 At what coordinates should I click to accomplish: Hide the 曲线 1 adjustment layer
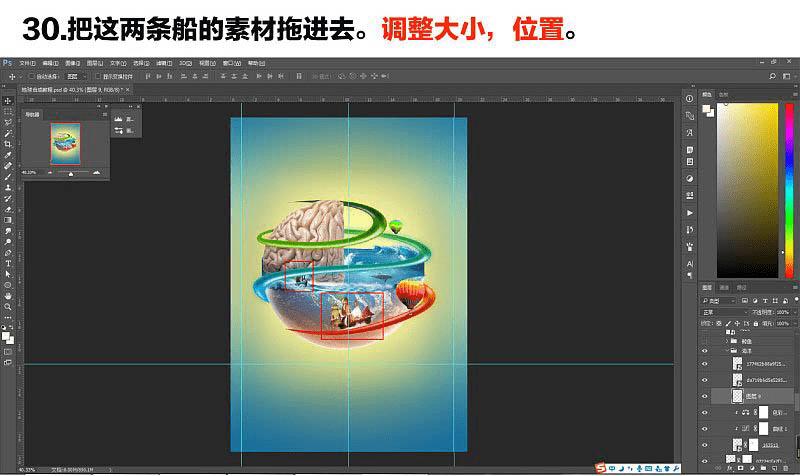pyautogui.click(x=705, y=429)
